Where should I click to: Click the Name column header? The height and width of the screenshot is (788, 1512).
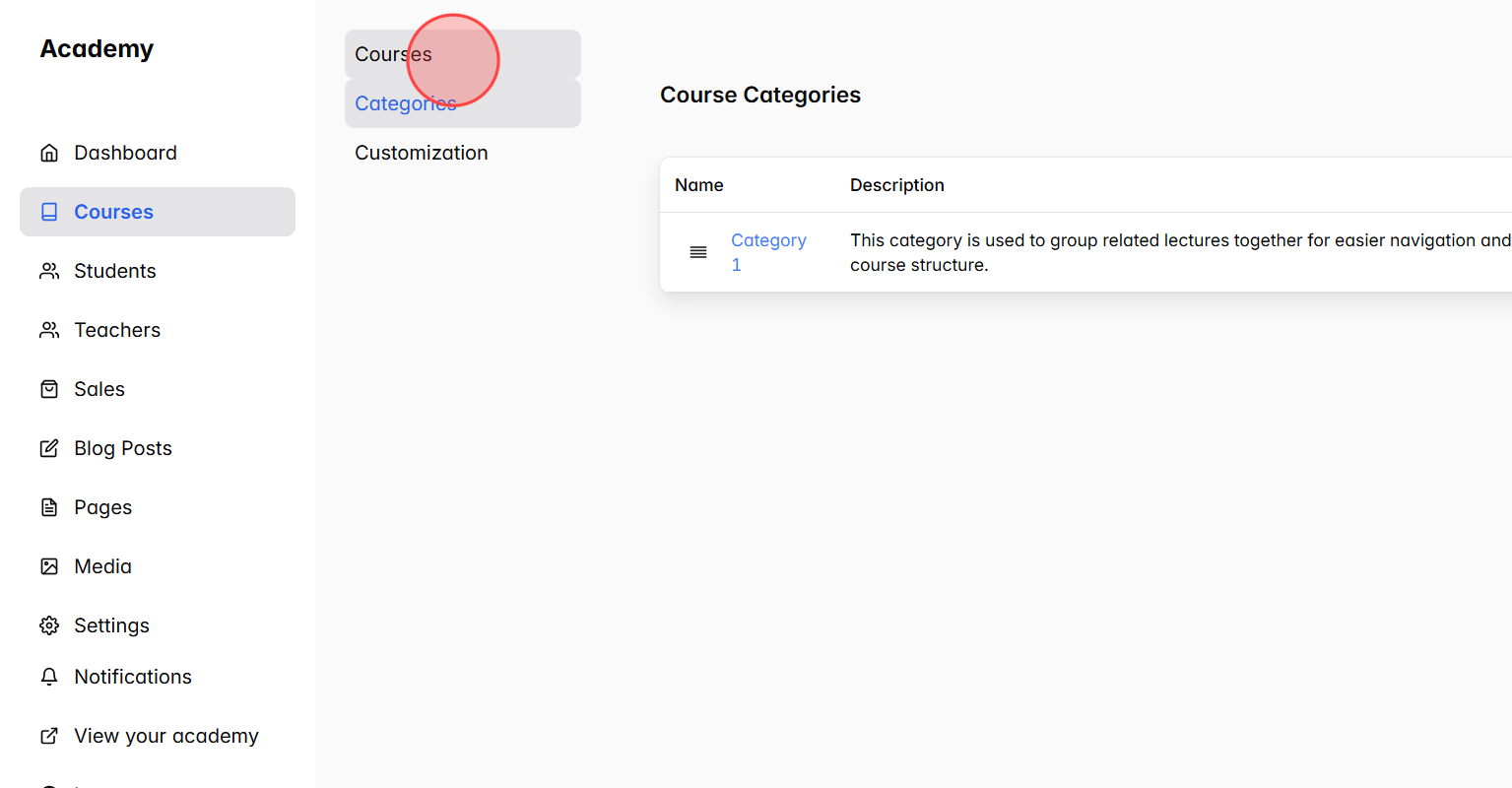coord(699,184)
